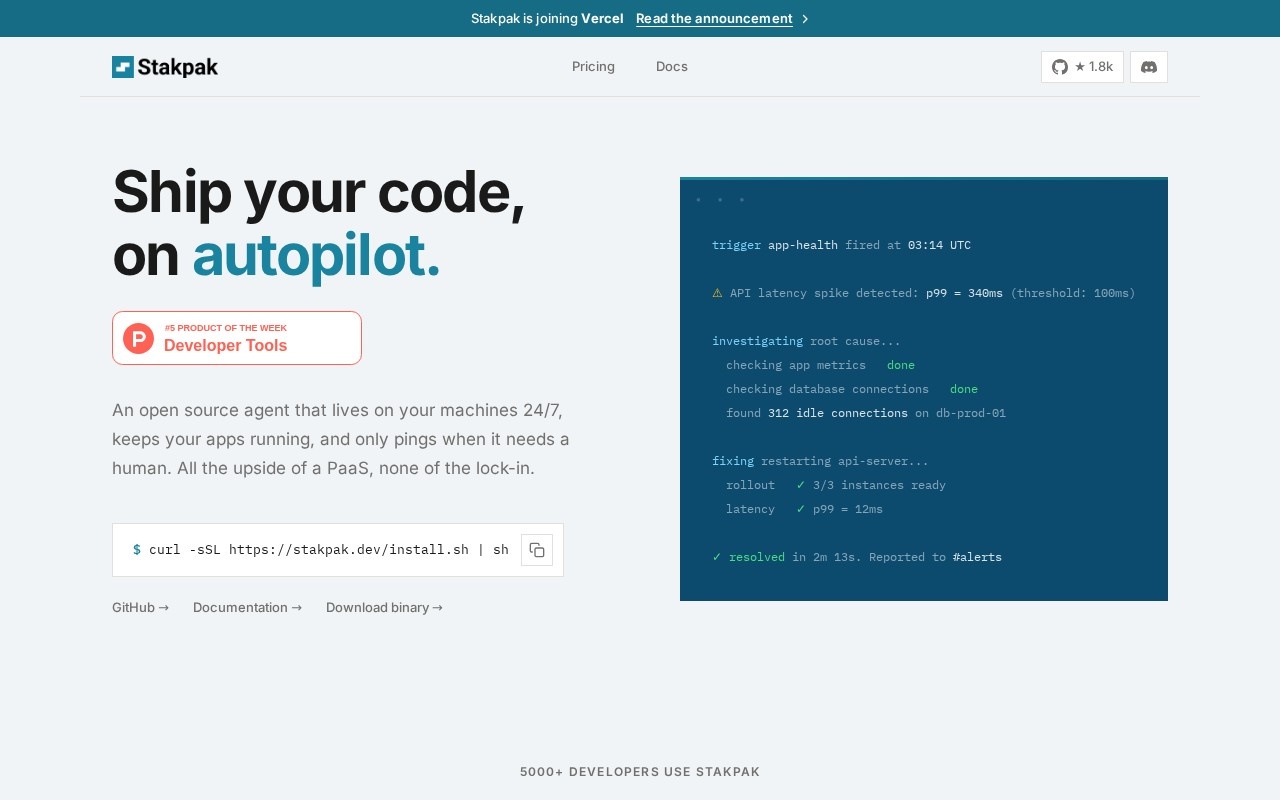Click 'Stakpak is joining Vercel' banner text
Image resolution: width=1280 pixels, height=800 pixels.
pyautogui.click(x=547, y=19)
